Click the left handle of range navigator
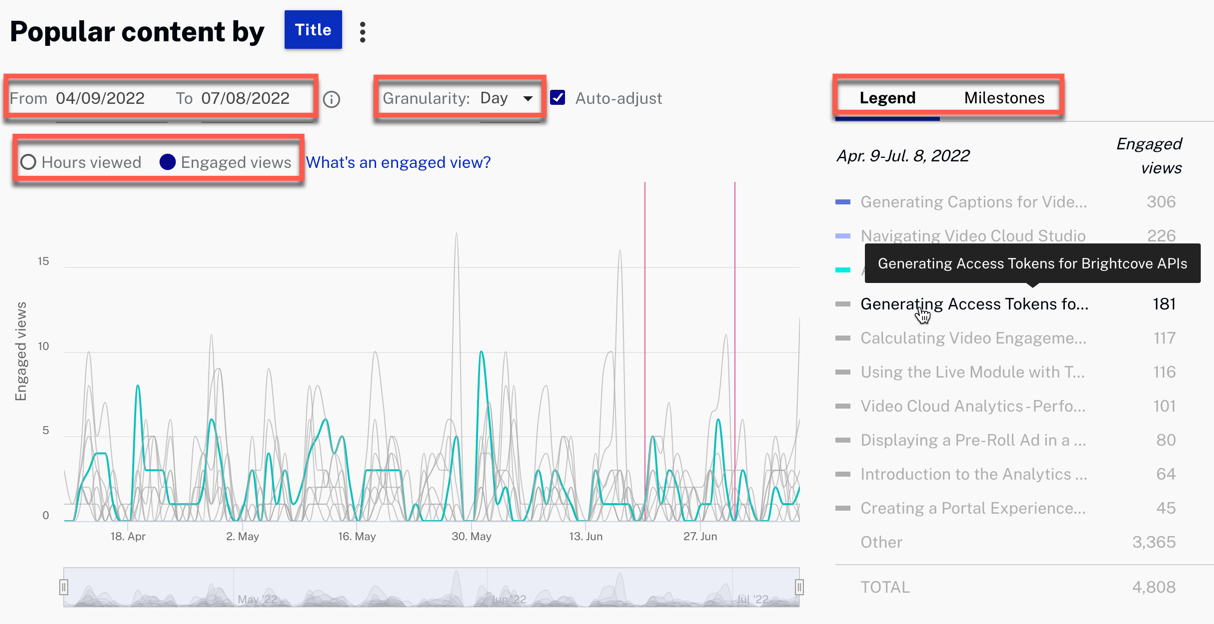Screen dimensions: 1214x624 pyautogui.click(x=64, y=587)
